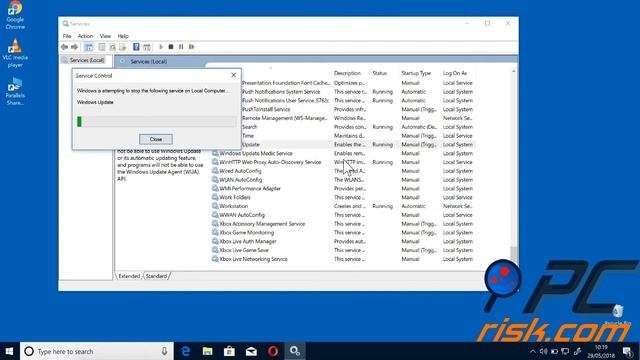Open the Windows Start button
640x360 pixels.
coord(9,351)
